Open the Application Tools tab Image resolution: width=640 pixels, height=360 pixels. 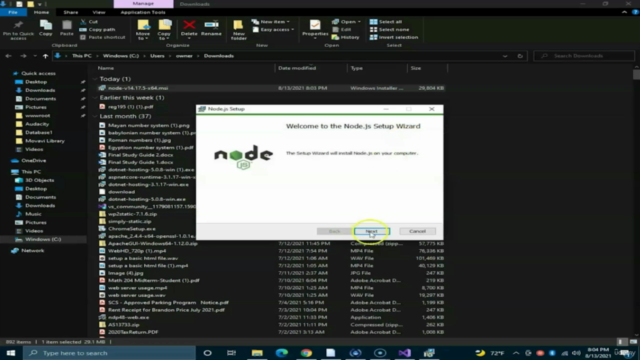point(143,12)
